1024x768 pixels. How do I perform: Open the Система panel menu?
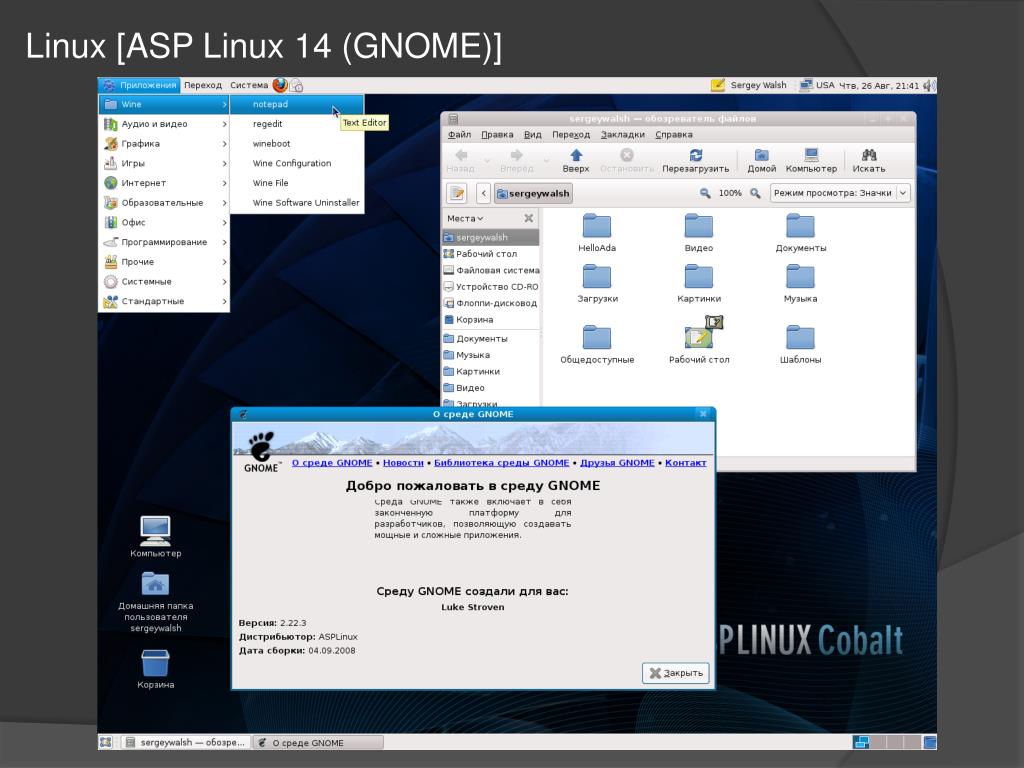pyautogui.click(x=249, y=85)
